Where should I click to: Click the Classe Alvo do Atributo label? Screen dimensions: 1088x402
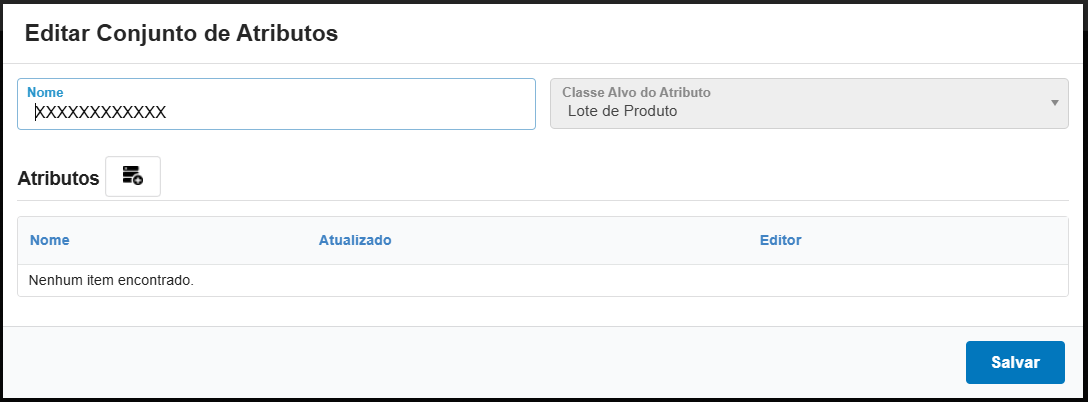pyautogui.click(x=636, y=91)
